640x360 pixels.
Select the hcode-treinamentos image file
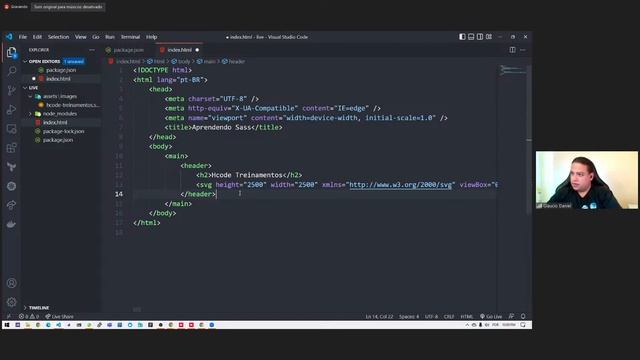(72, 105)
